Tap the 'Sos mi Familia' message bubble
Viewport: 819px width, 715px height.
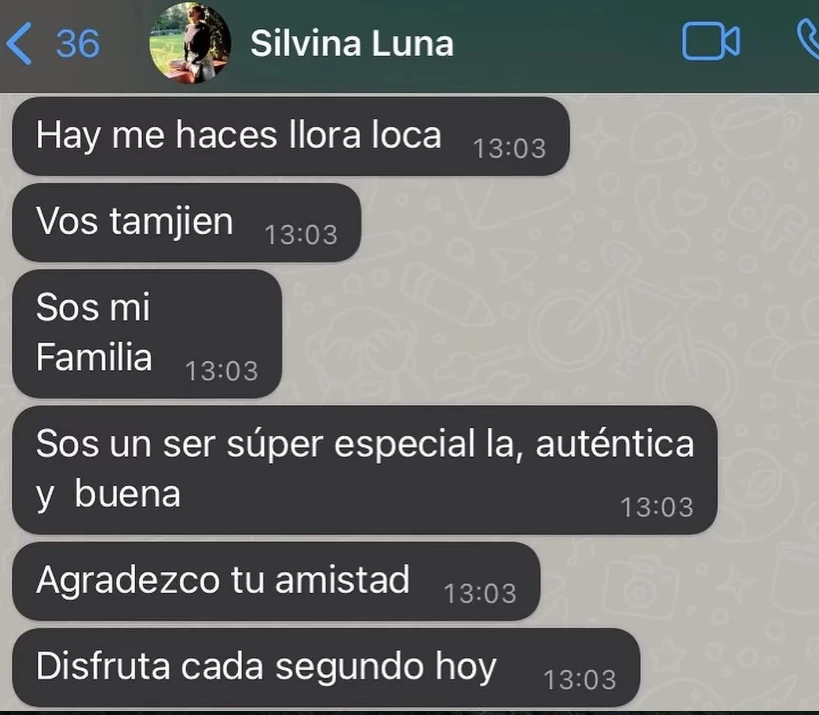point(147,333)
